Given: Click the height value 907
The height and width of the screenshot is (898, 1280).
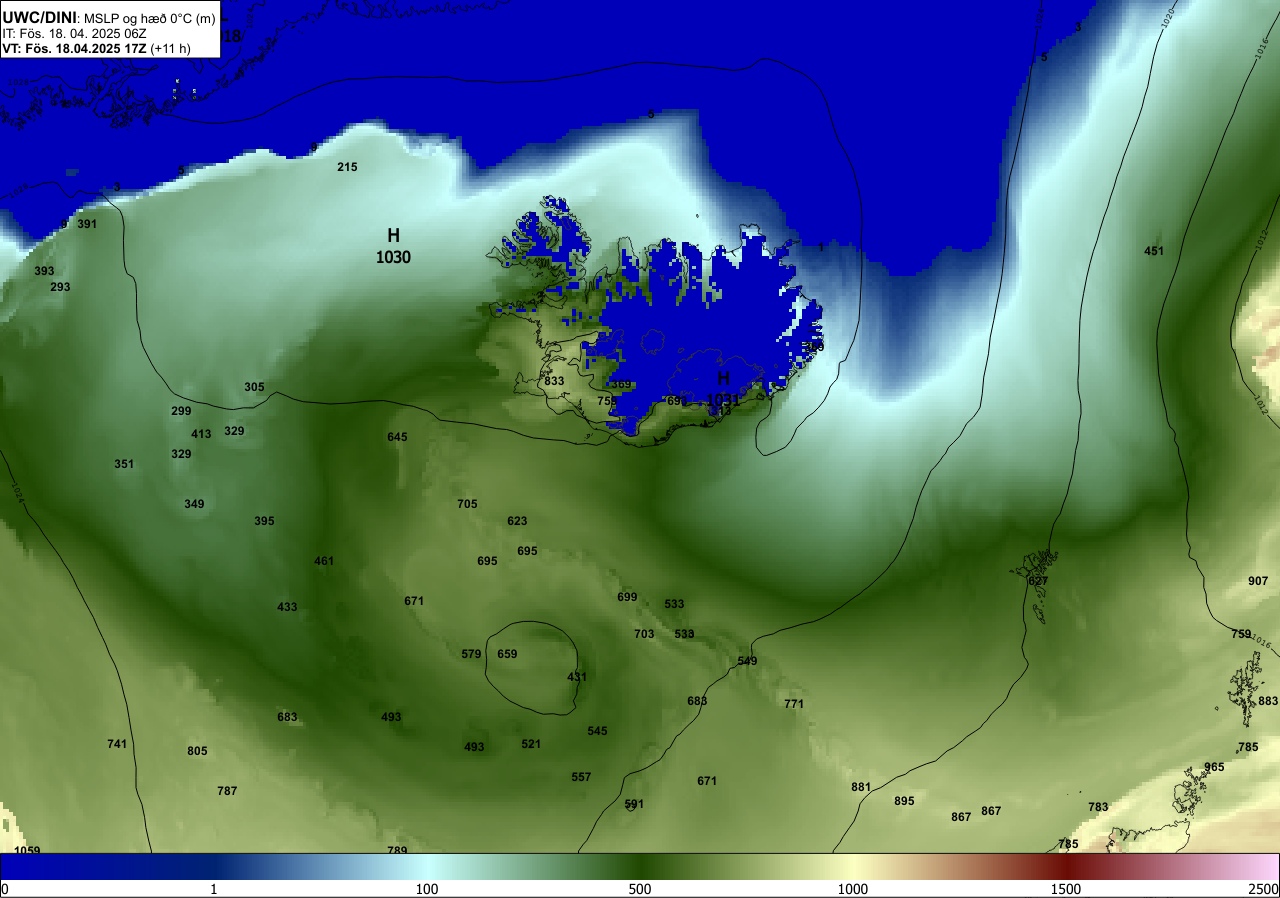Looking at the screenshot, I should point(1258,581).
